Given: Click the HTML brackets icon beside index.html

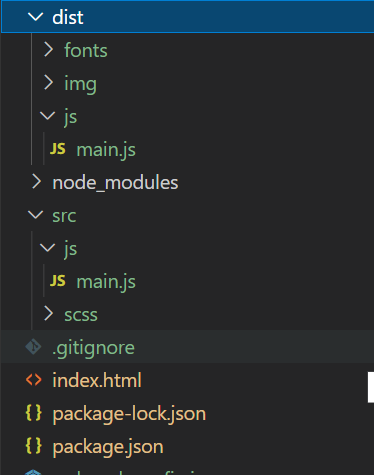Looking at the screenshot, I should 34,380.
